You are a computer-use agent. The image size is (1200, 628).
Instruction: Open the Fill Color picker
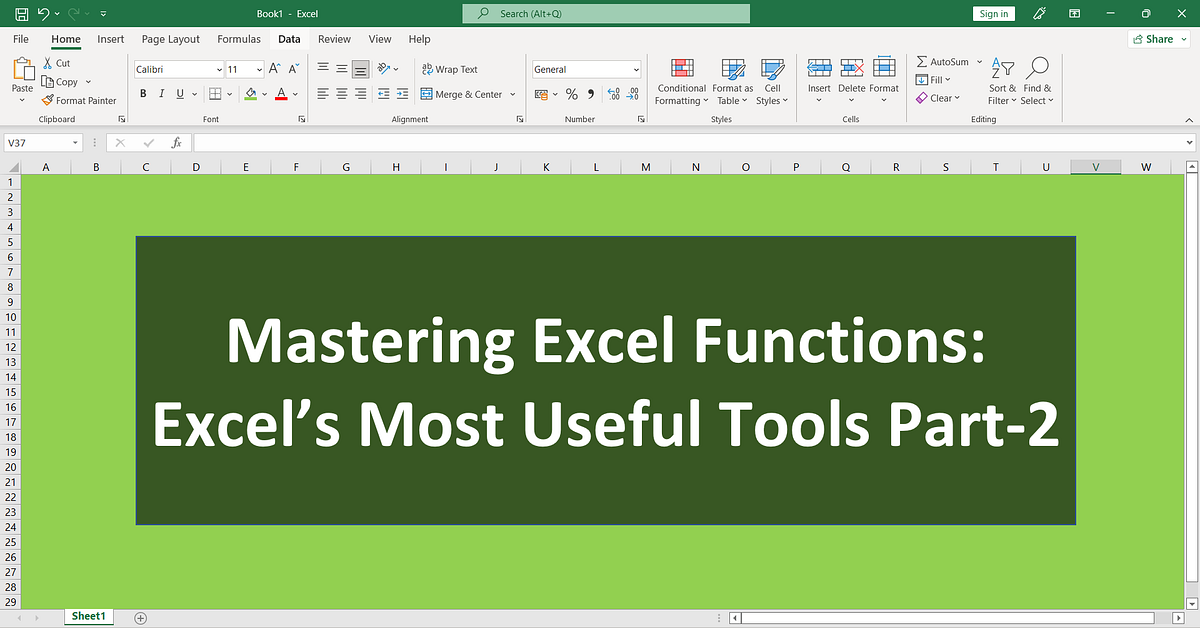264,94
